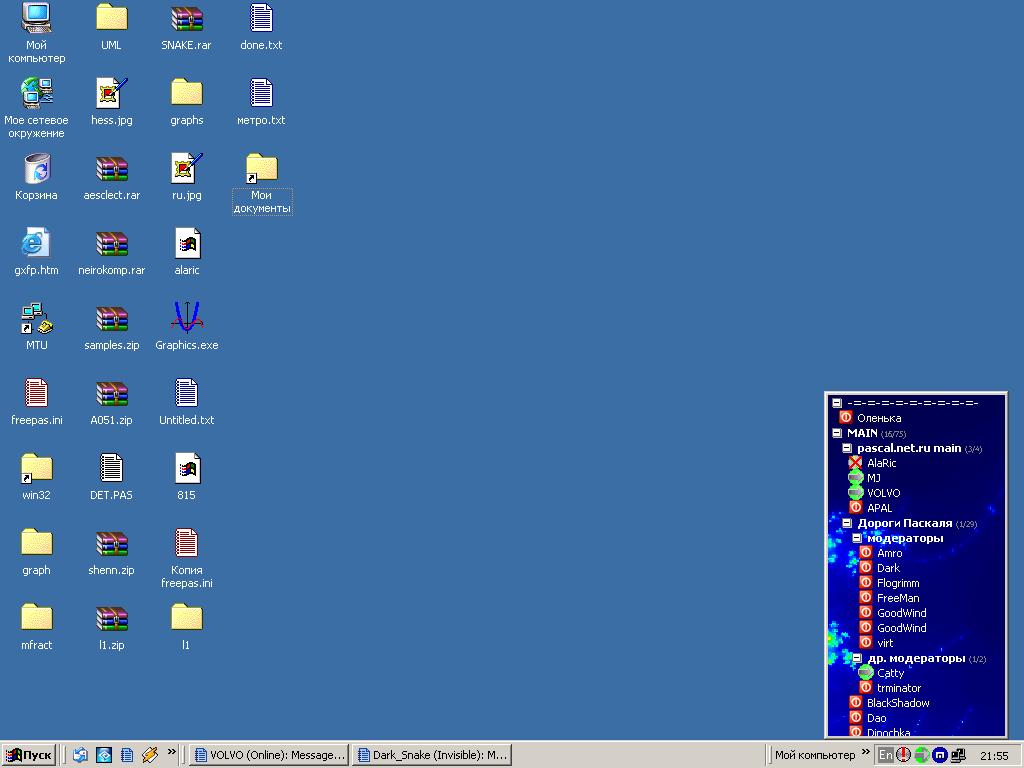
Task: Click the En language indicator in tray
Action: coord(886,755)
